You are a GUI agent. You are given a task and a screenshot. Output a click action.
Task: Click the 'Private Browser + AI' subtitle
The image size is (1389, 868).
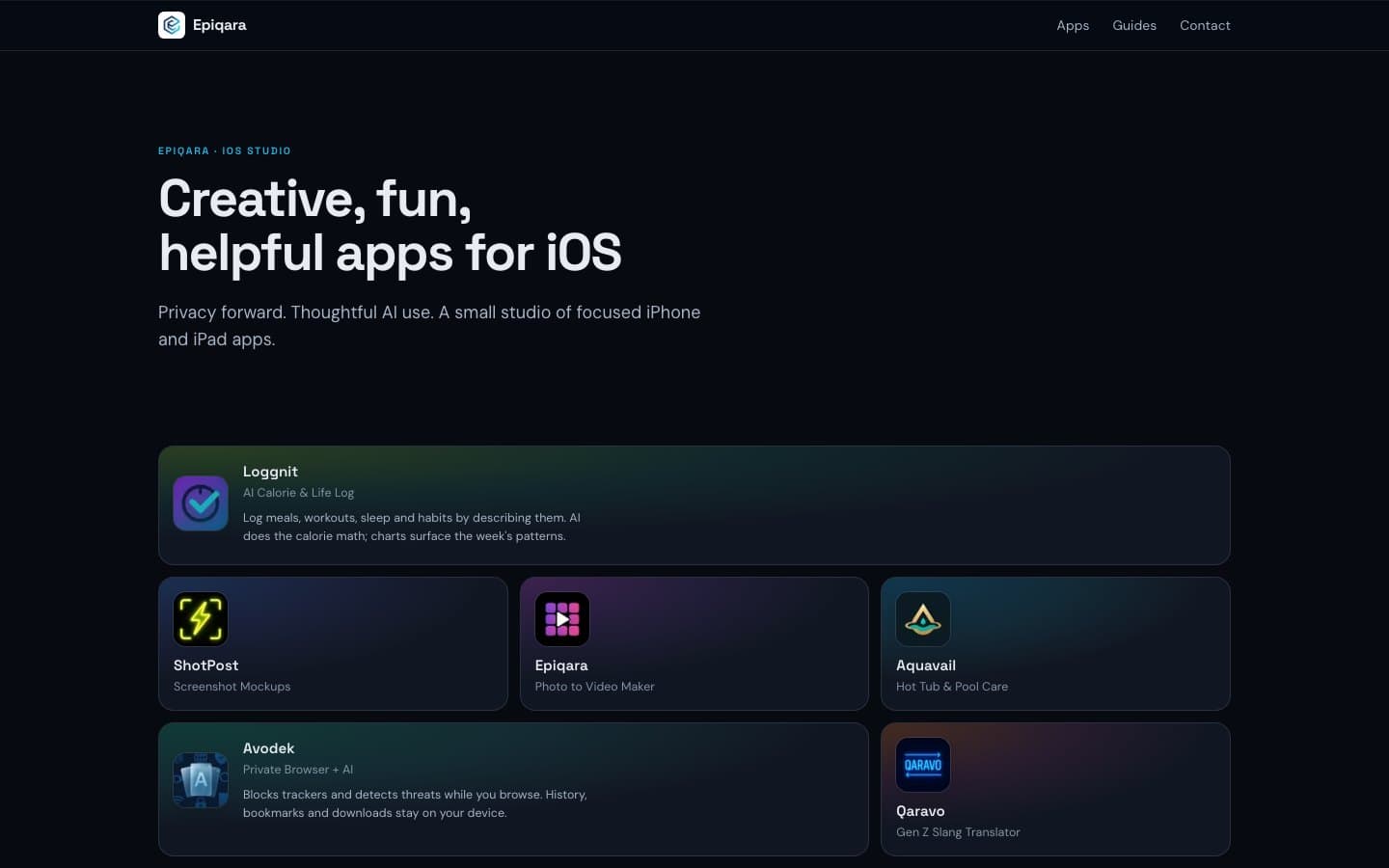(298, 770)
